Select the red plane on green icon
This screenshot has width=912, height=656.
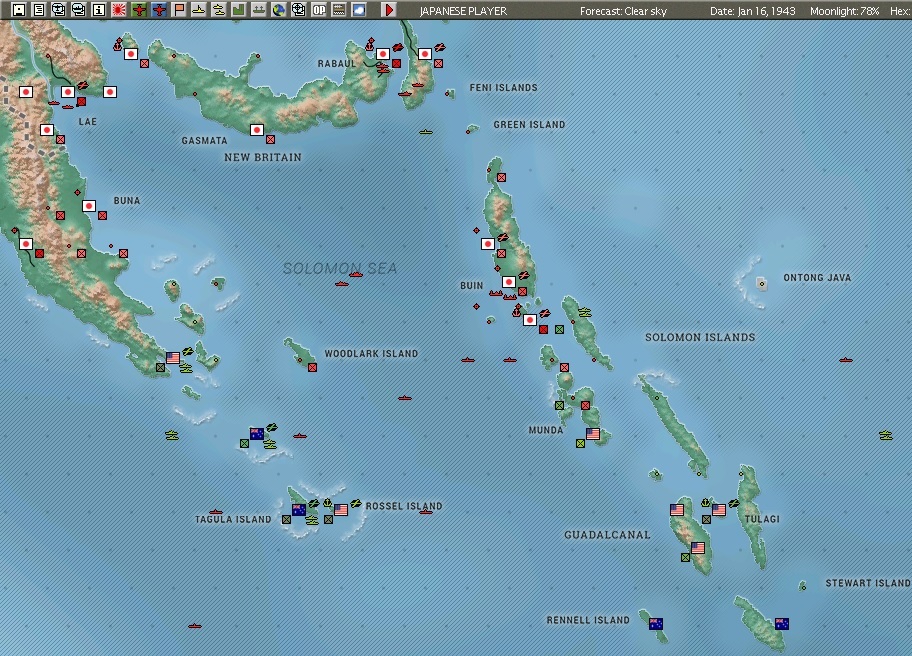pyautogui.click(x=139, y=9)
